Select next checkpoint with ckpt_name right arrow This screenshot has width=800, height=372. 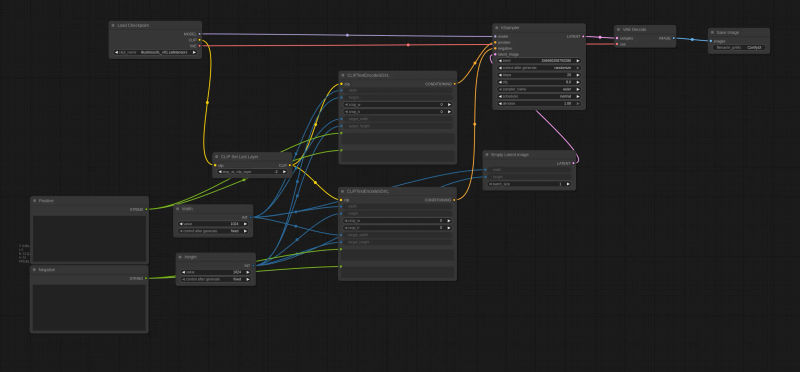[194, 52]
